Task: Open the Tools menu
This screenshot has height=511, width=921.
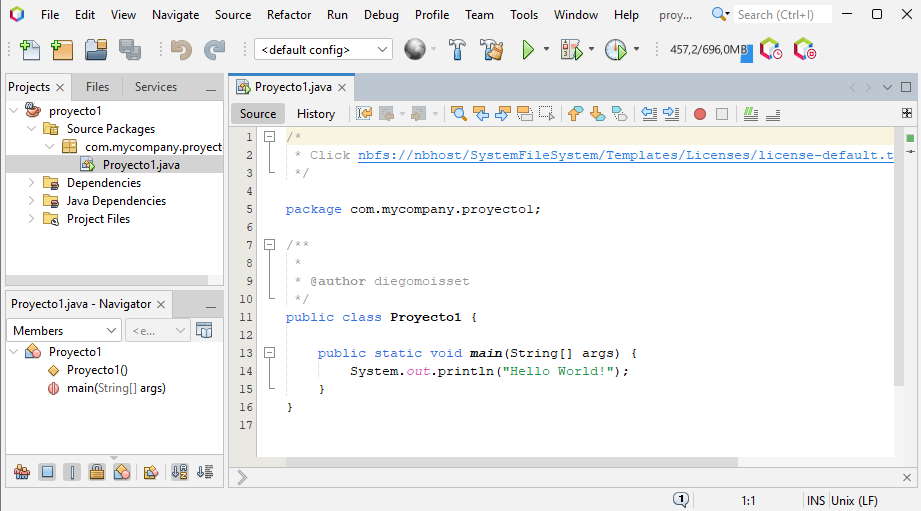Action: (523, 15)
